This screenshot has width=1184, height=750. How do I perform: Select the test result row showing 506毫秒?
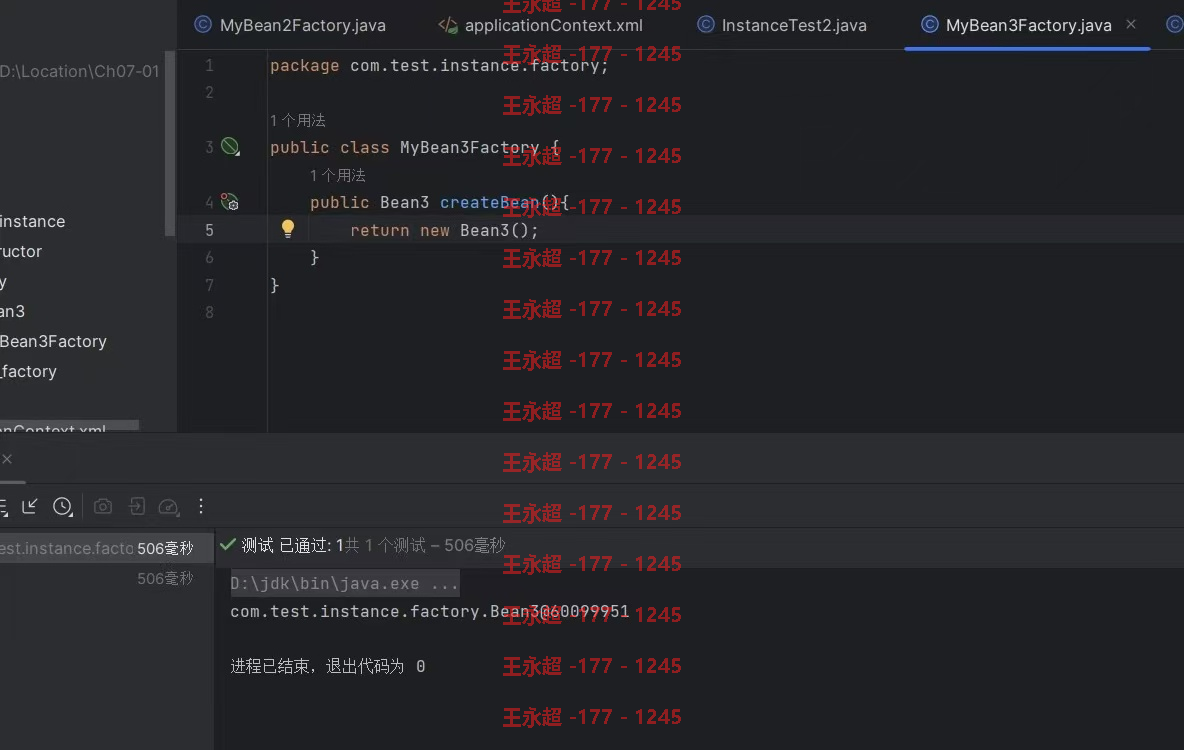coord(106,548)
